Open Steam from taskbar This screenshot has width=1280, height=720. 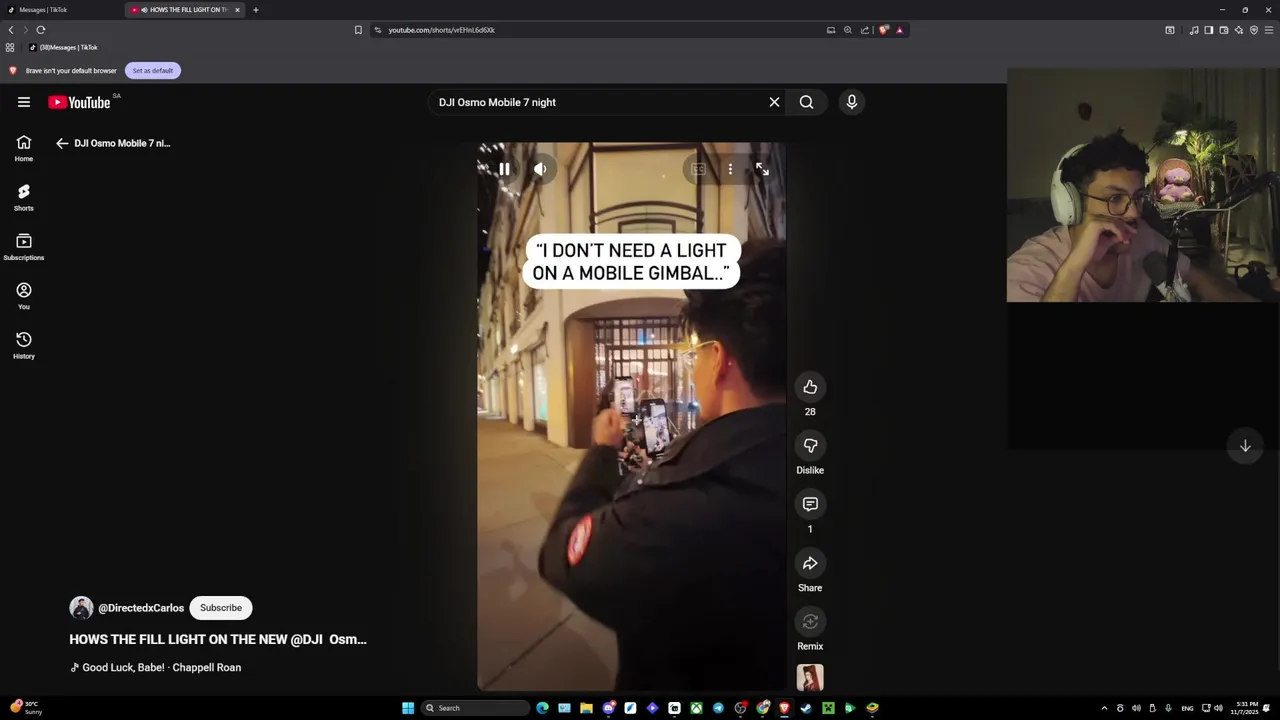point(806,708)
